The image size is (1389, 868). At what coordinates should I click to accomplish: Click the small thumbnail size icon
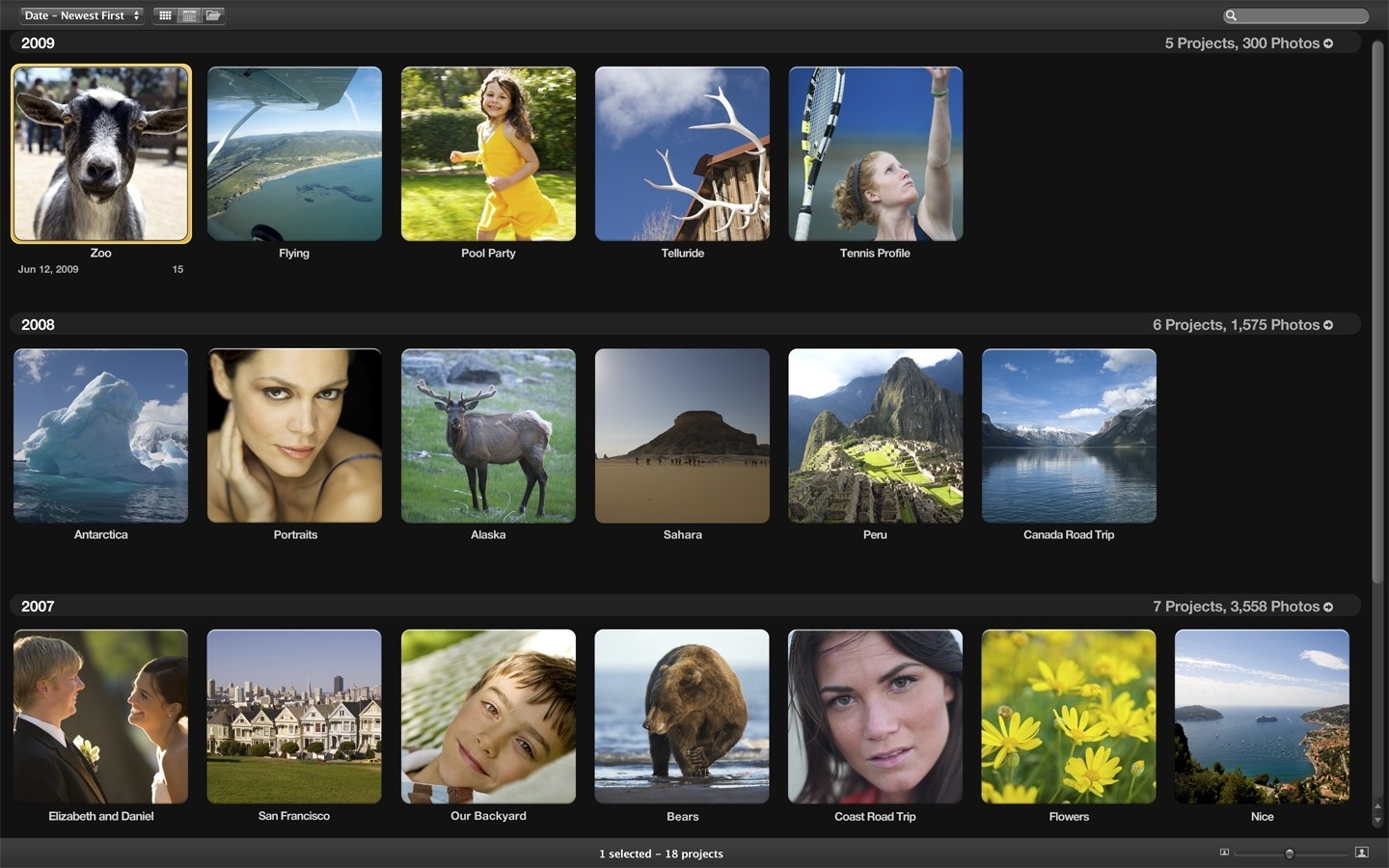click(x=1224, y=853)
